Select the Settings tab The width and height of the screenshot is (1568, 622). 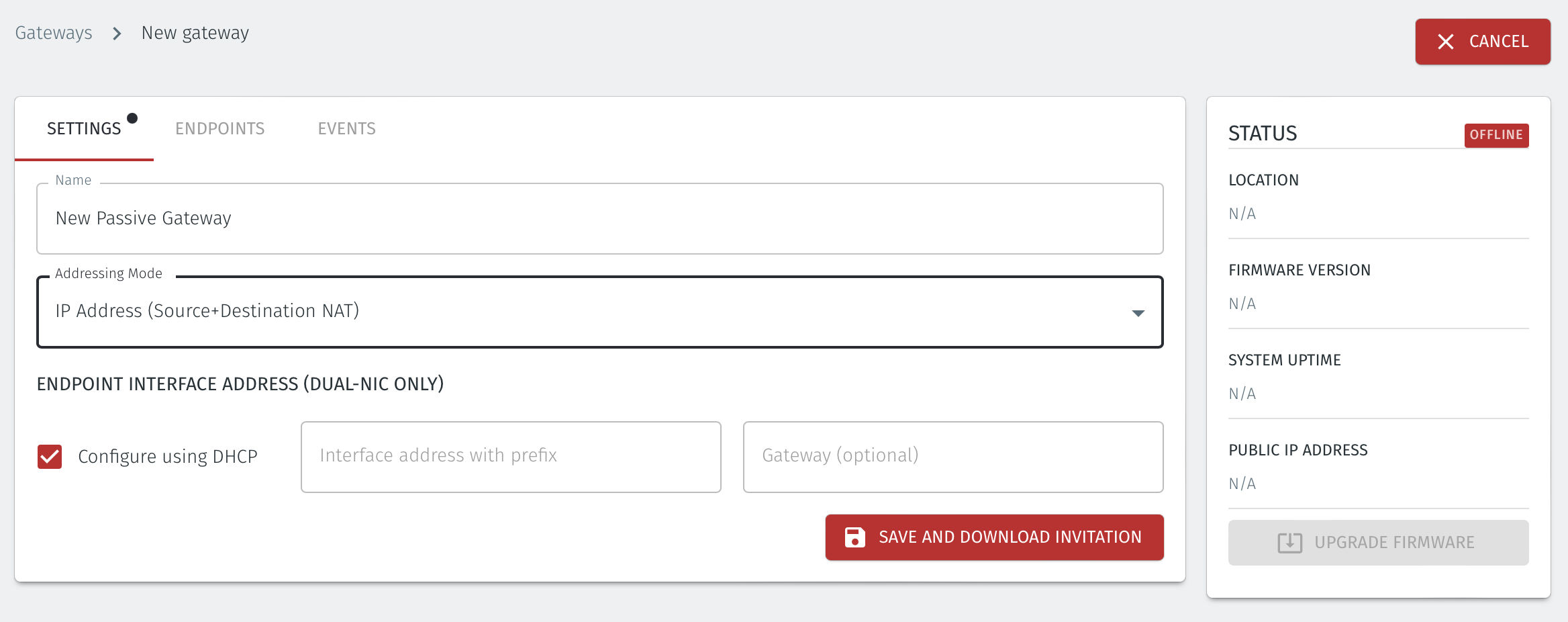coord(84,128)
